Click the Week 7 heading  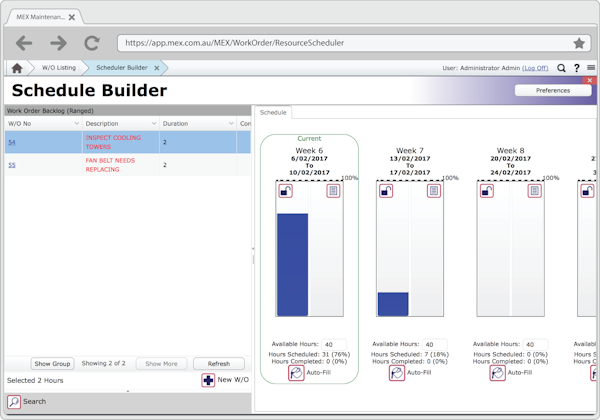coord(410,150)
